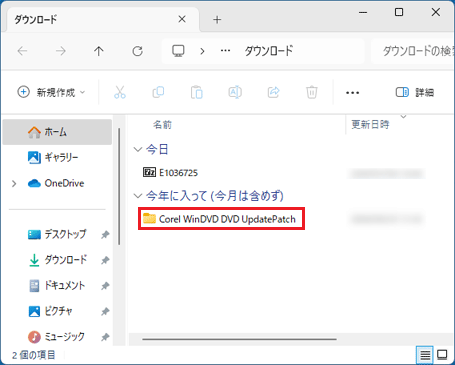The width and height of the screenshot is (455, 365).
Task: Minimize the Explorer window
Action: (x=363, y=12)
